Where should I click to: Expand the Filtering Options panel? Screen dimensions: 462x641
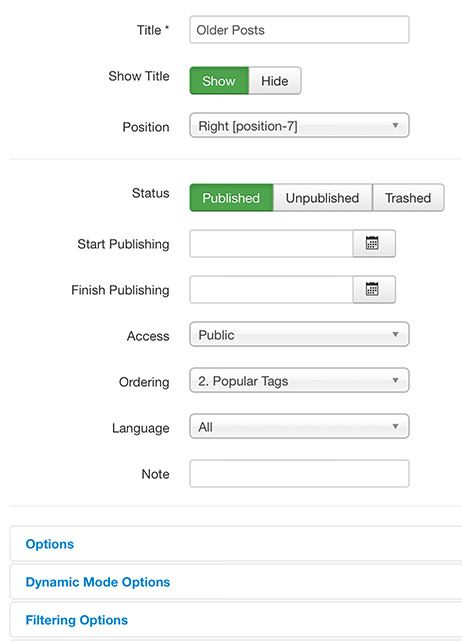[76, 620]
